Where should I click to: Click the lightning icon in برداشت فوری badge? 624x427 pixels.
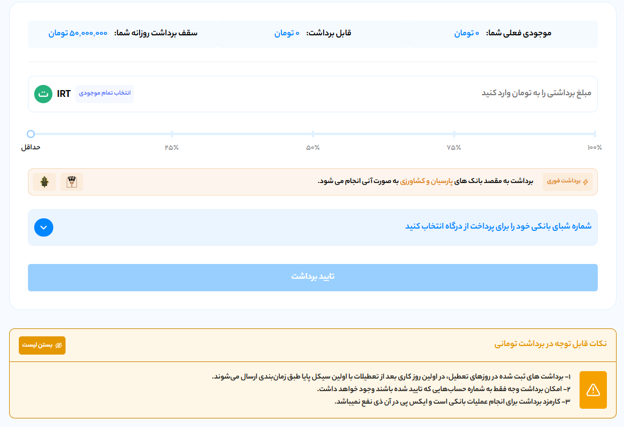(x=585, y=181)
